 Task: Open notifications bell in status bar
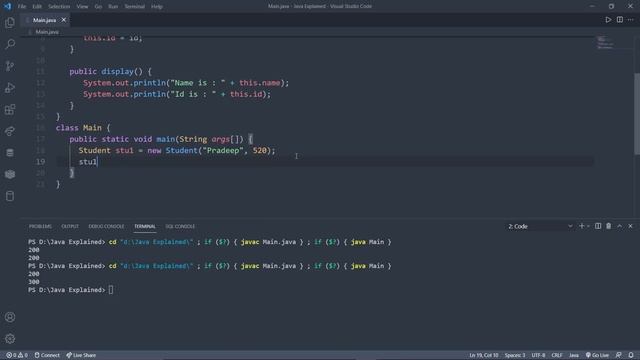coord(631,355)
